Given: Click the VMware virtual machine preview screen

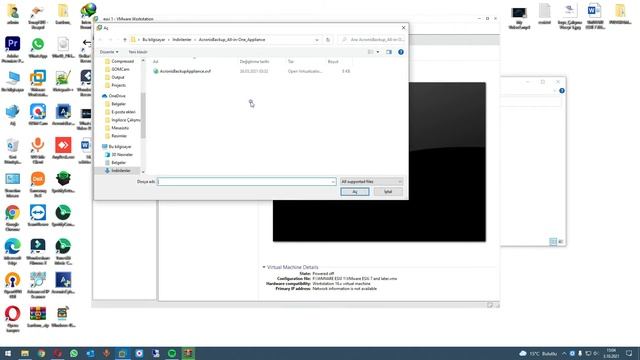Looking at the screenshot, I should [379, 162].
